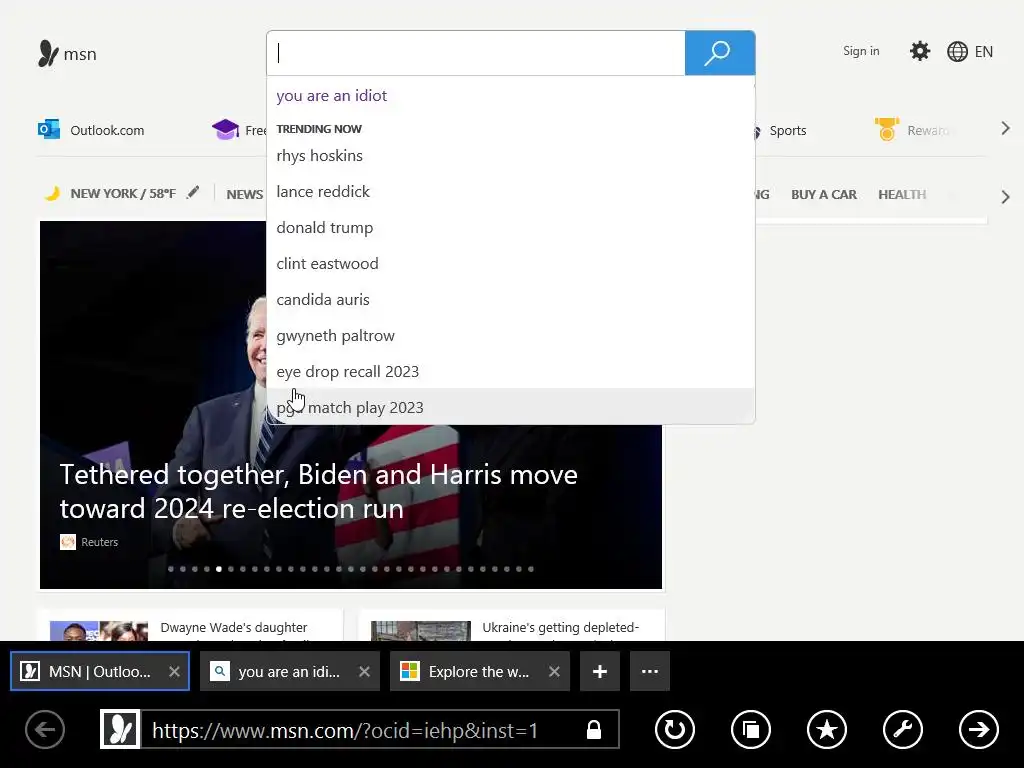Switch to 'you are an idi...' tab
The width and height of the screenshot is (1024, 768).
point(289,671)
